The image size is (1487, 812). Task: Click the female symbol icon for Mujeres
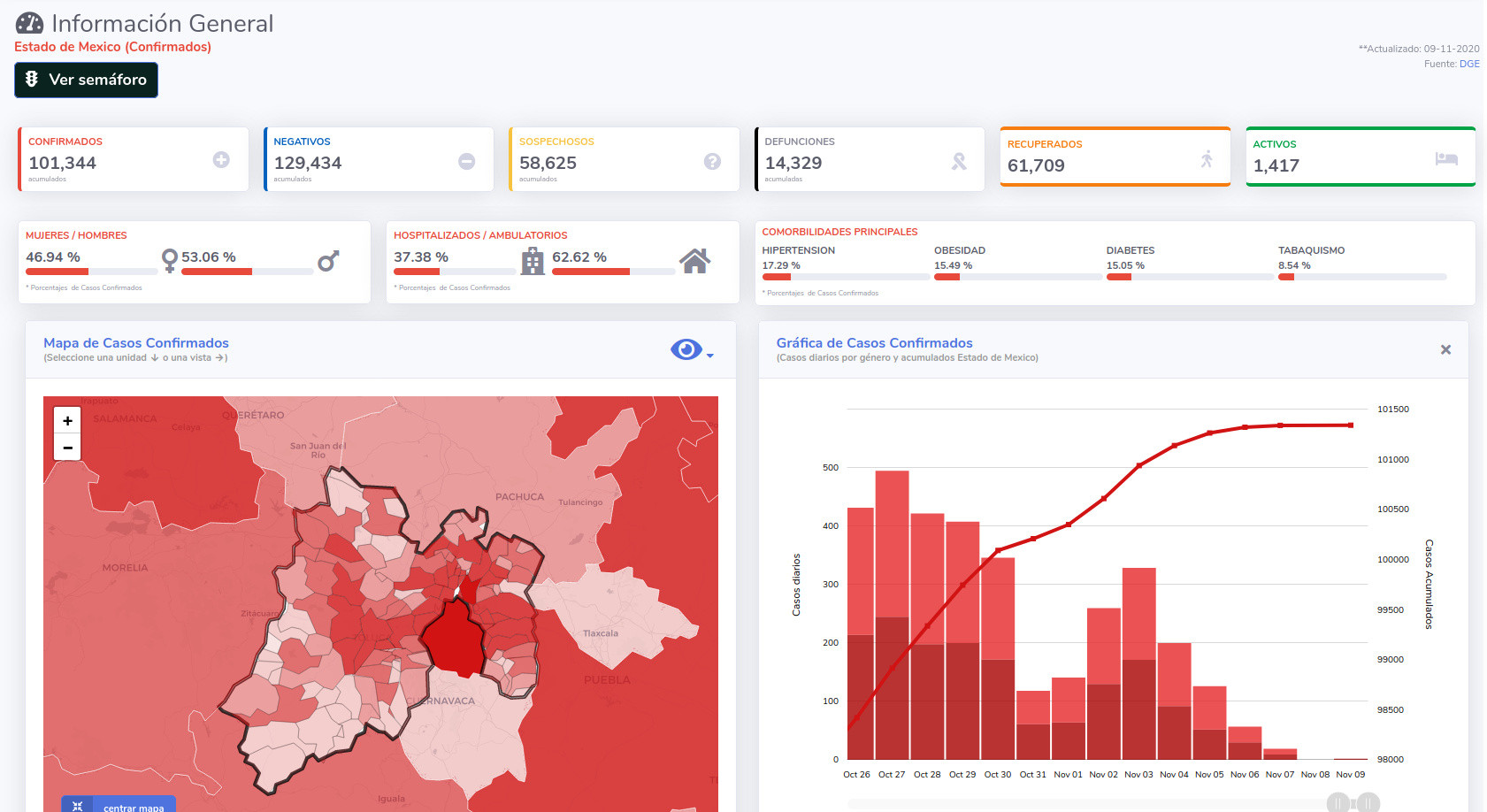click(x=169, y=260)
